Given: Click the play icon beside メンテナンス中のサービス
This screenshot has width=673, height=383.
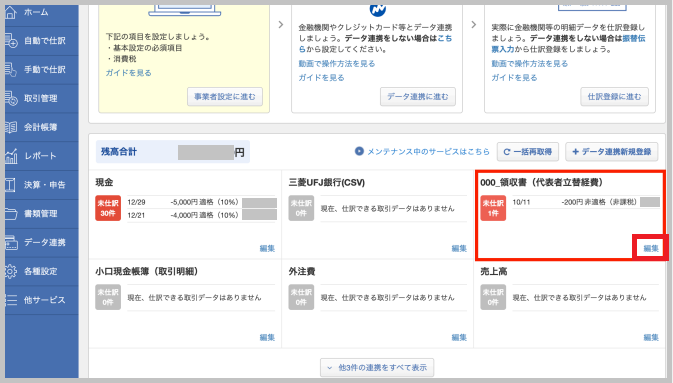Looking at the screenshot, I should pos(359,151).
